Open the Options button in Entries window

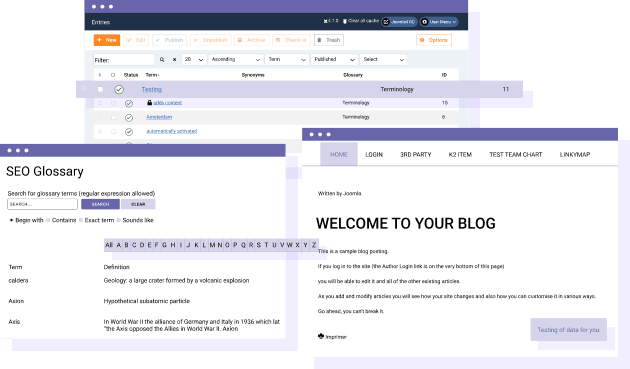[x=434, y=40]
